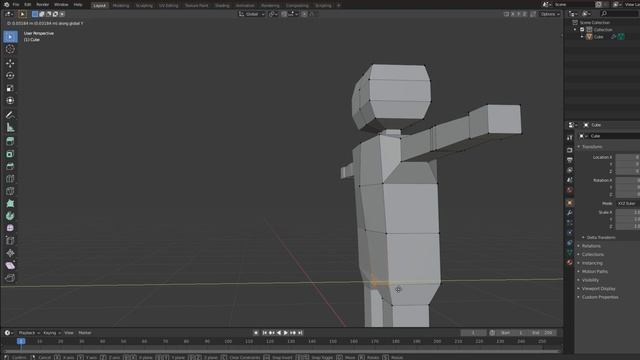Collapse the Transform panel
This screenshot has width=640, height=360.
[591, 147]
